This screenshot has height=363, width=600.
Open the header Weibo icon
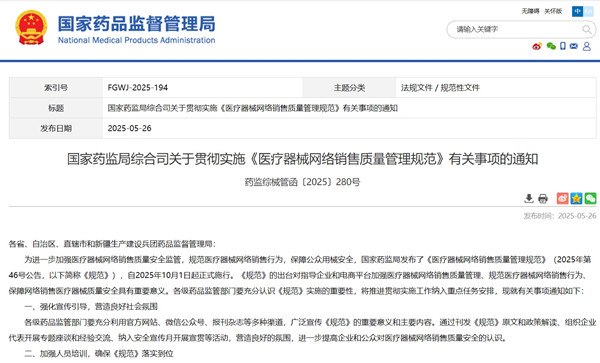pos(537,46)
